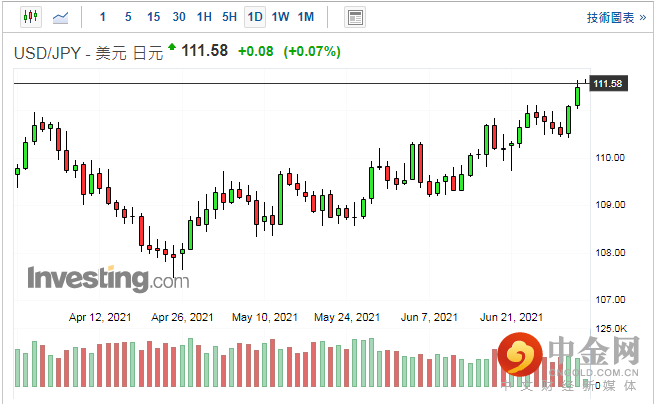The image size is (654, 404).
Task: Switch to the area line chart icon
Action: point(60,18)
